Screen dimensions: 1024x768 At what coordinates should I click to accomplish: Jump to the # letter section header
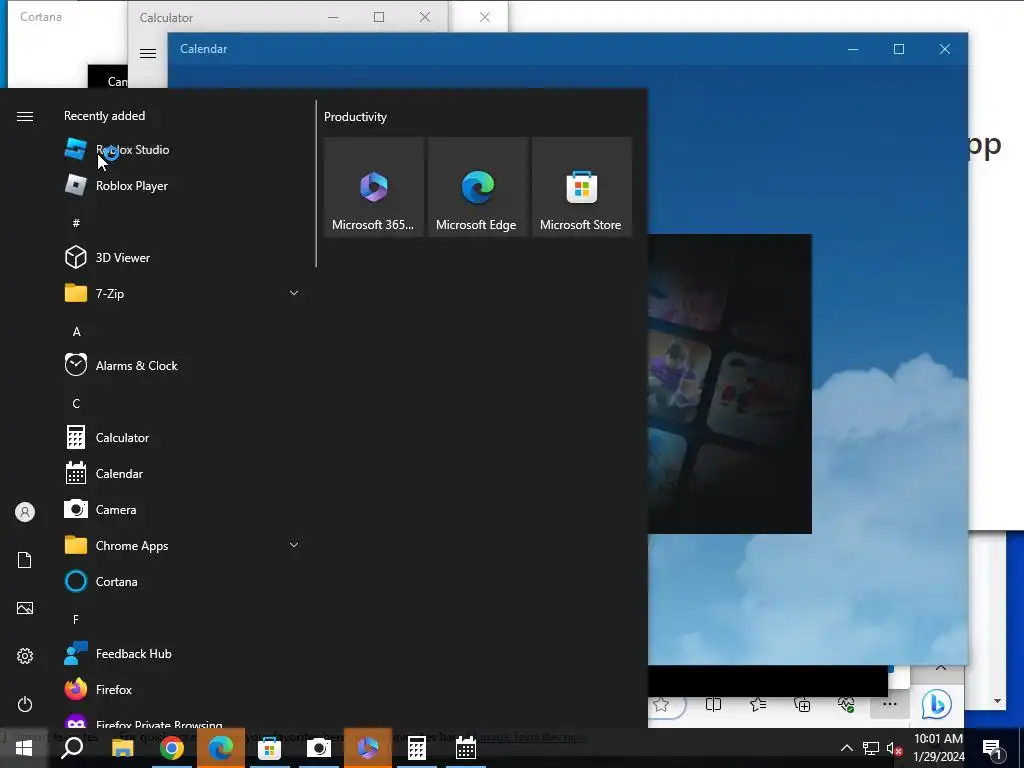76,223
